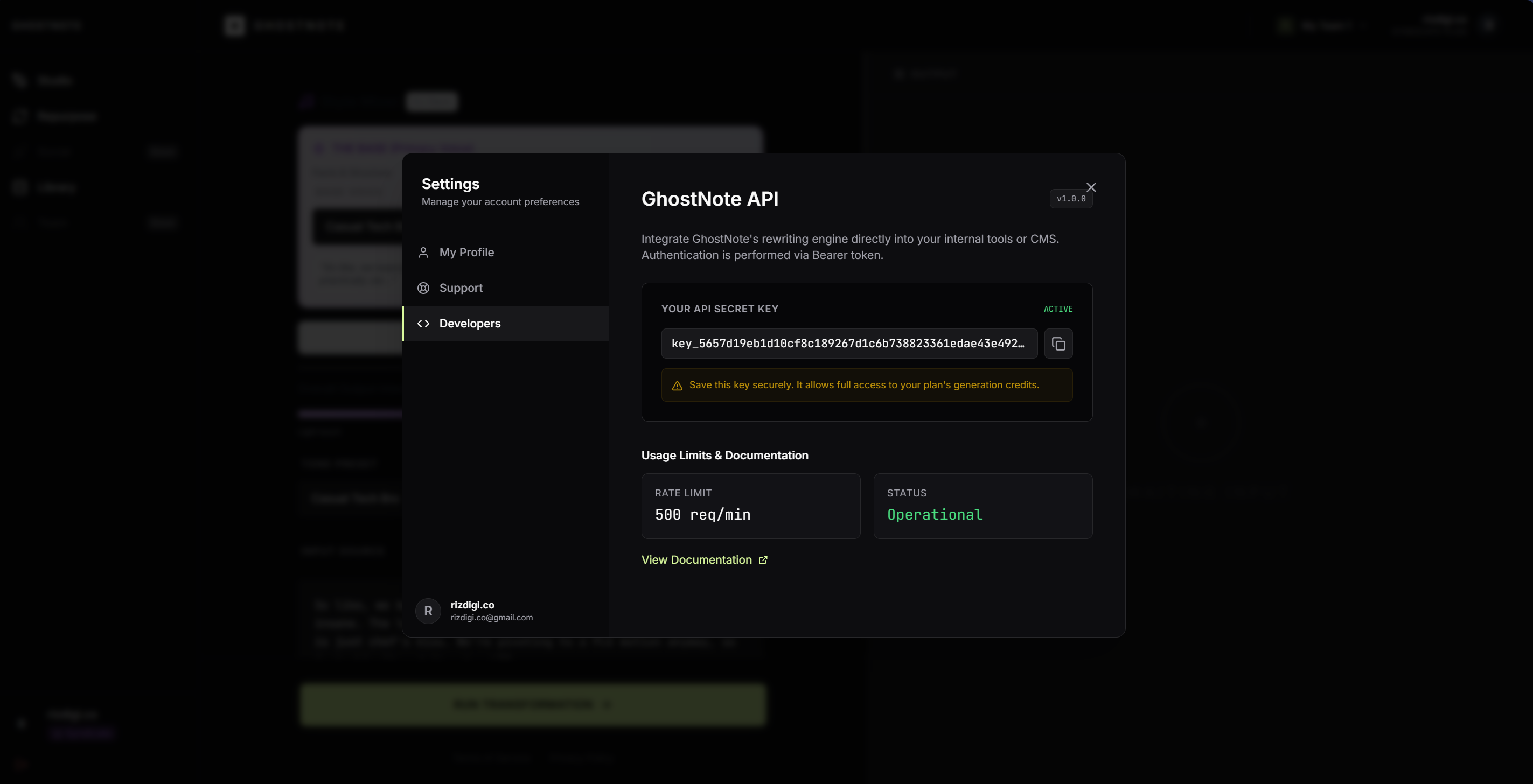Click the GhostNote logo in the top bar
Viewport: 1533px width, 784px height.
point(234,25)
